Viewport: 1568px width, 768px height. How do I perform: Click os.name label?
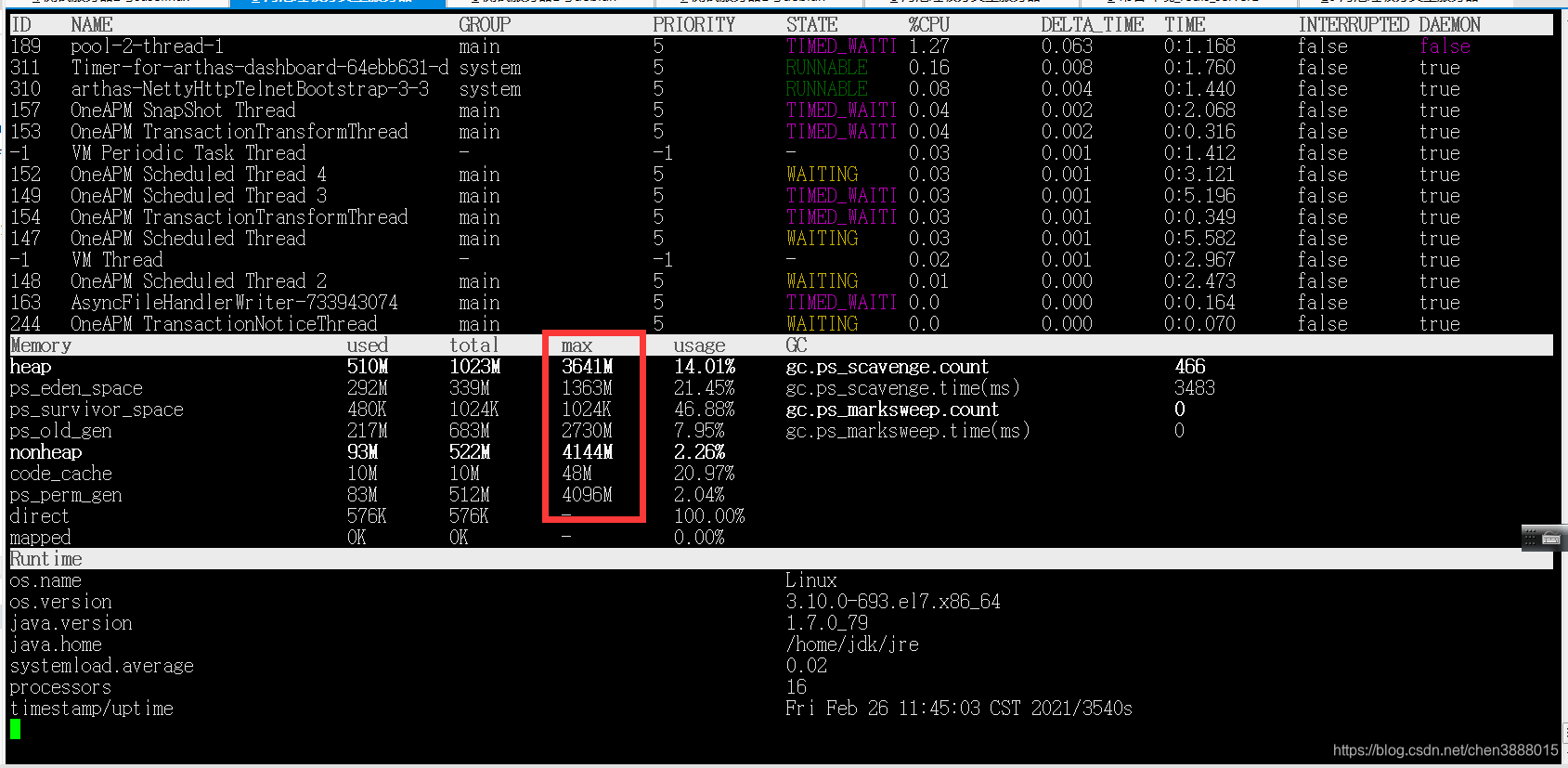(x=45, y=580)
